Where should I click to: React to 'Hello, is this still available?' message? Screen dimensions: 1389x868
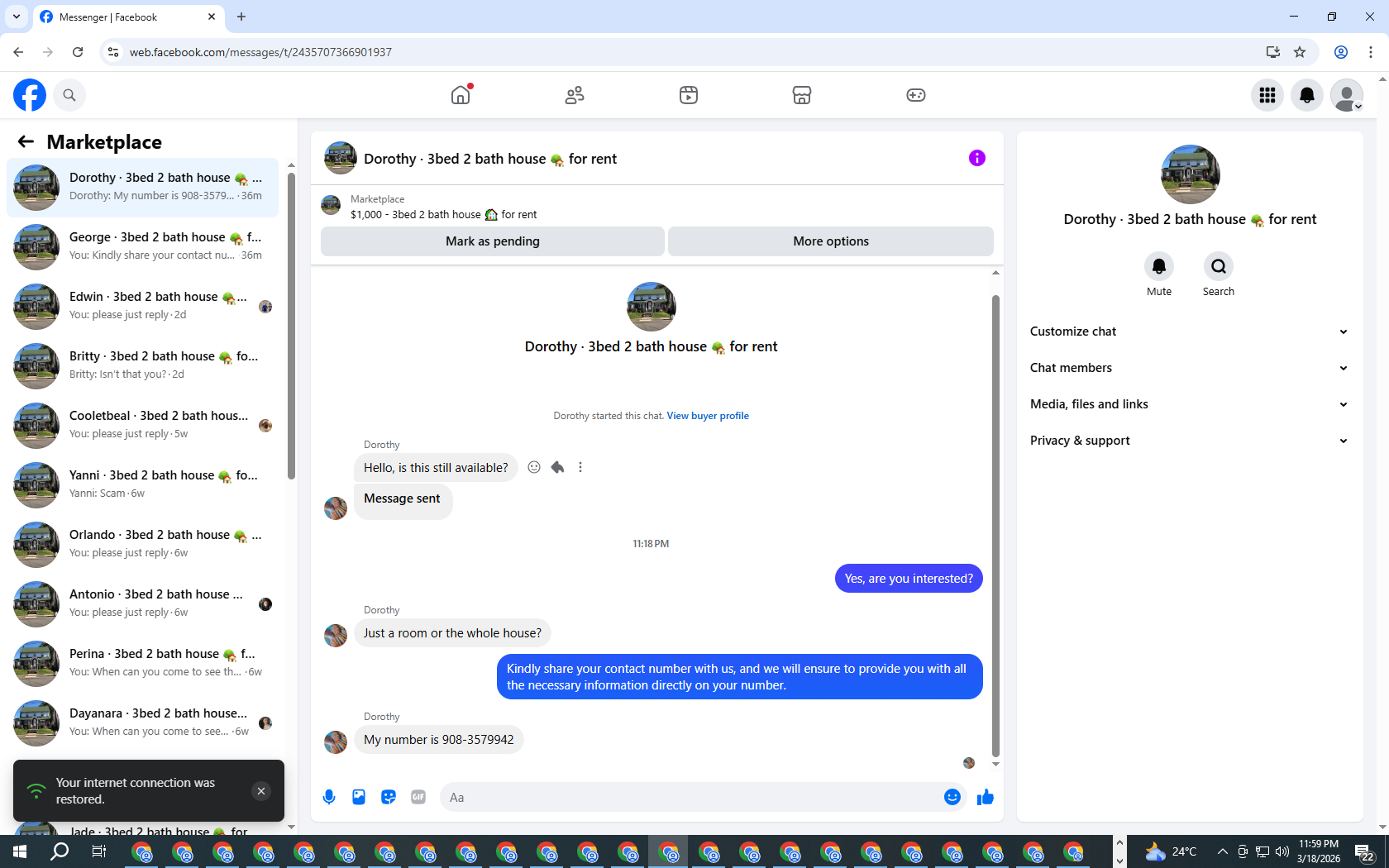click(534, 467)
